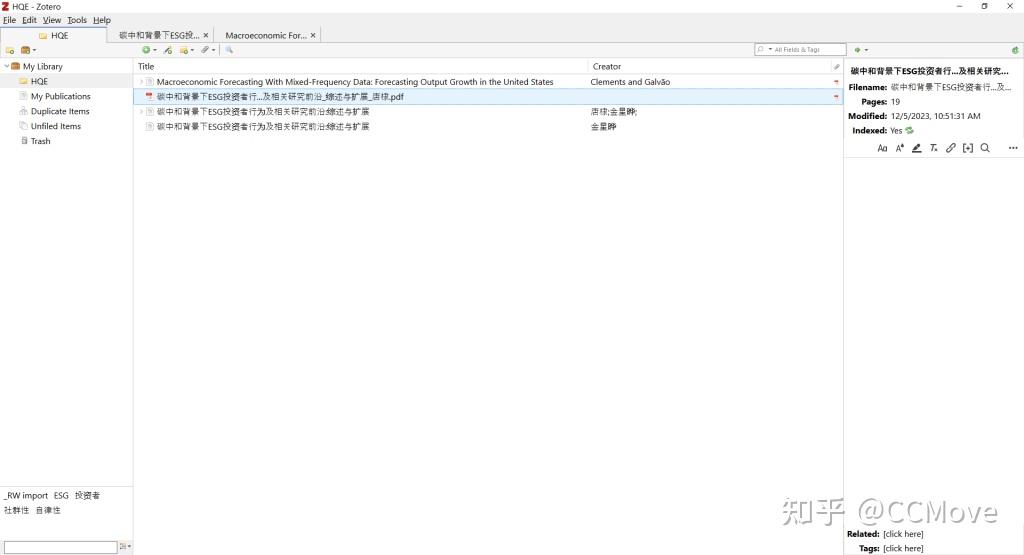Click the Aa format text button
Screen dimensions: 1024x555
(882, 148)
